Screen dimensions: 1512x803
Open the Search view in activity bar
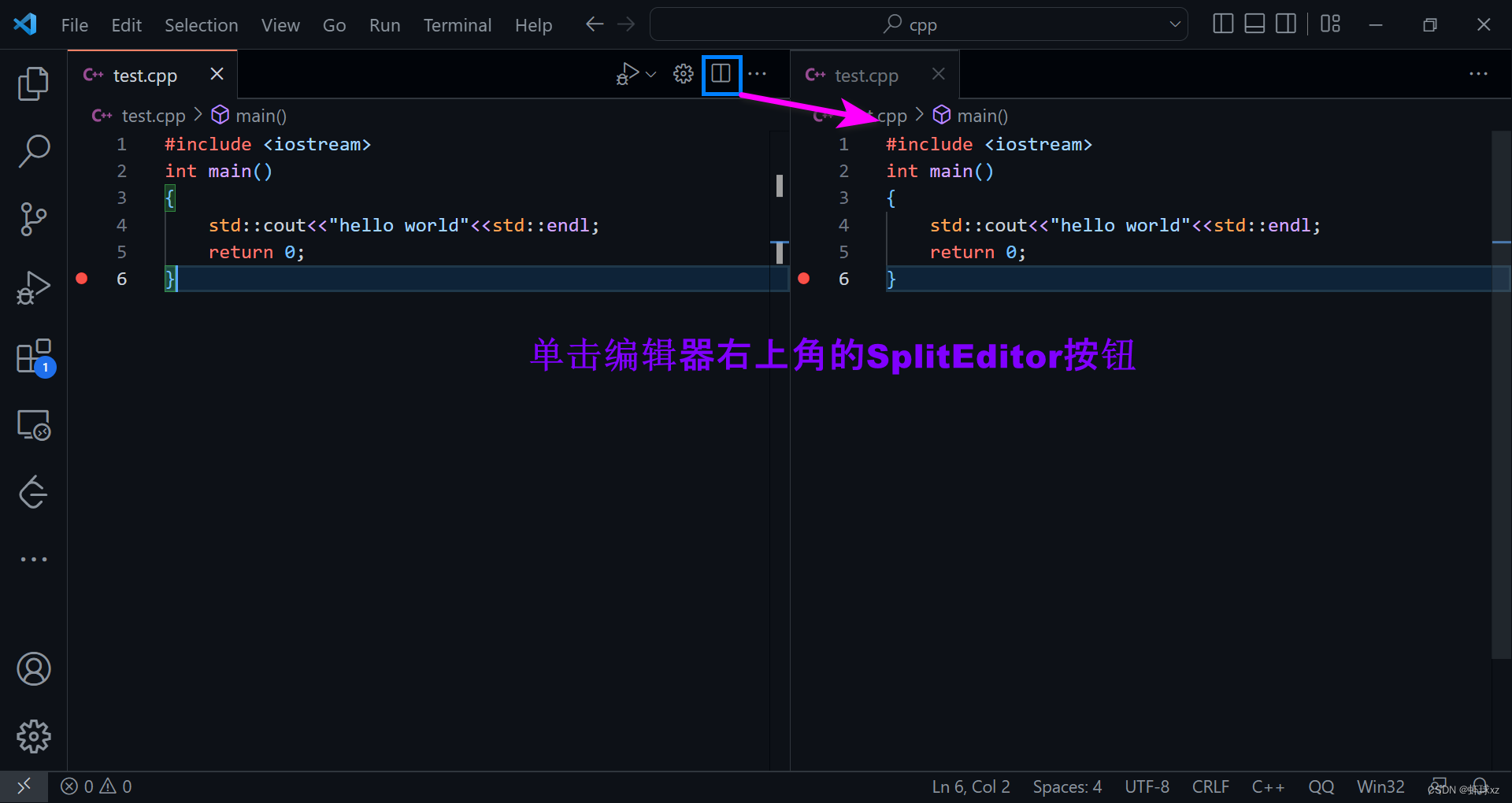pyautogui.click(x=33, y=150)
